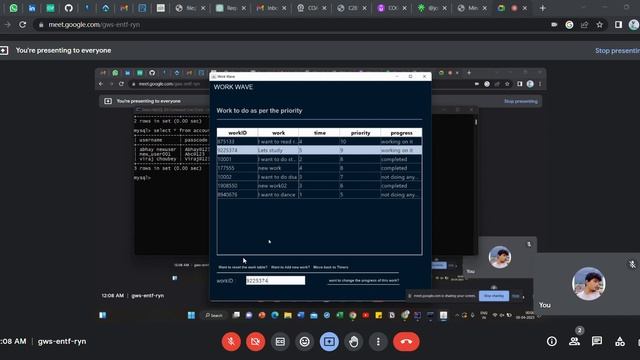Viewport: 640px width, 360px height.
Task: Select the 'I want to dance' row
Action: (x=319, y=195)
